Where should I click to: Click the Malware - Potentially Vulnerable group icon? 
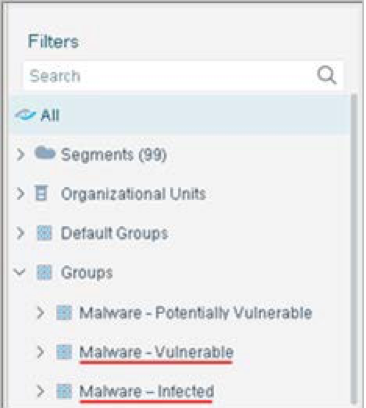click(x=64, y=313)
